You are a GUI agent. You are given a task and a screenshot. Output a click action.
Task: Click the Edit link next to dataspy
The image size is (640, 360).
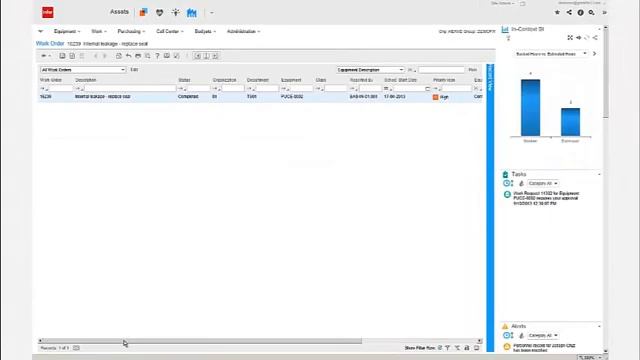click(134, 70)
